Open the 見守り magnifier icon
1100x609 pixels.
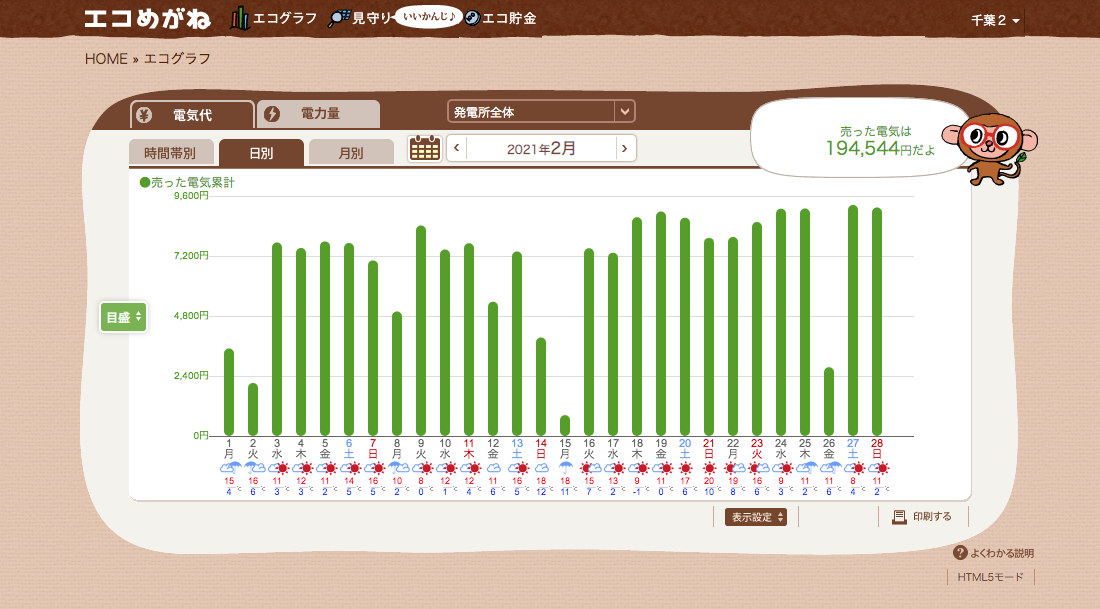339,18
